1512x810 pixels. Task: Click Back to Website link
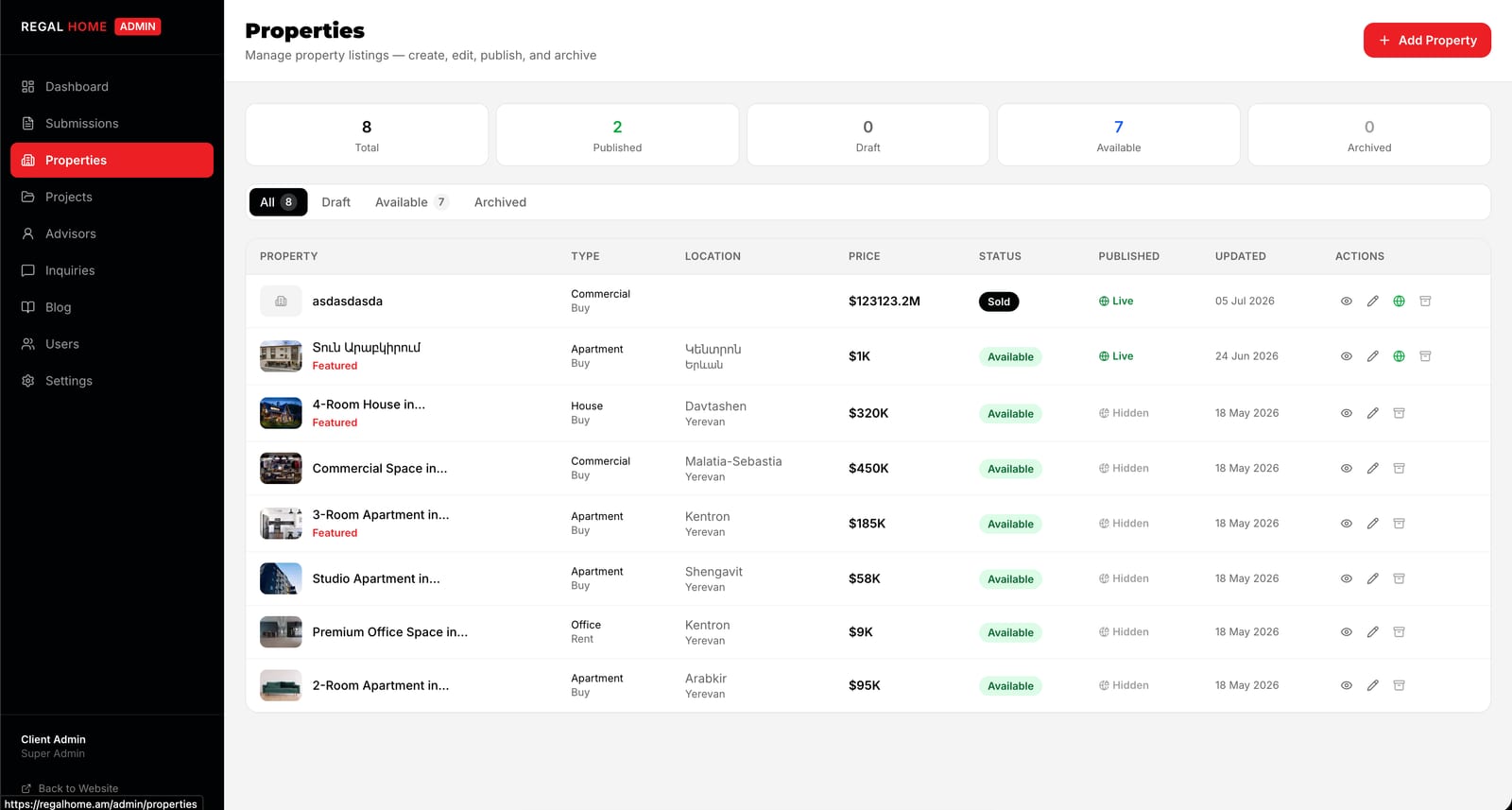(x=70, y=788)
